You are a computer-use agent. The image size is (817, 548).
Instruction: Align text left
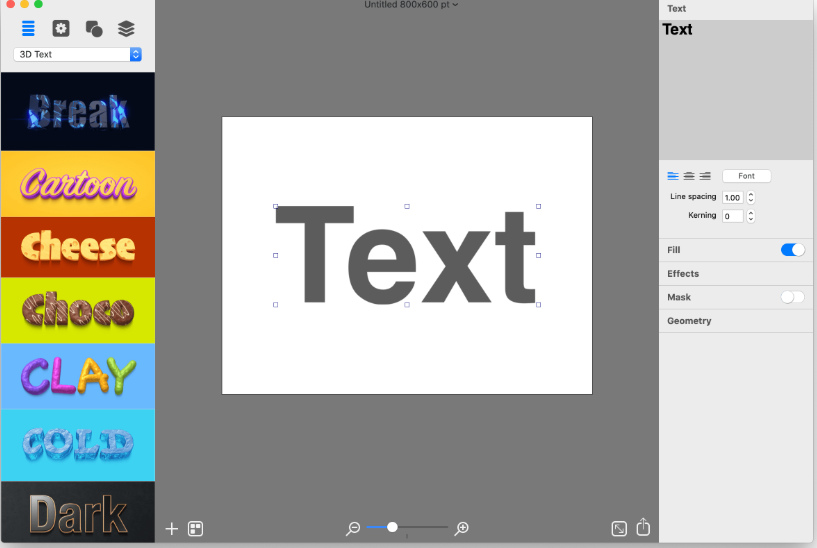coord(673,176)
